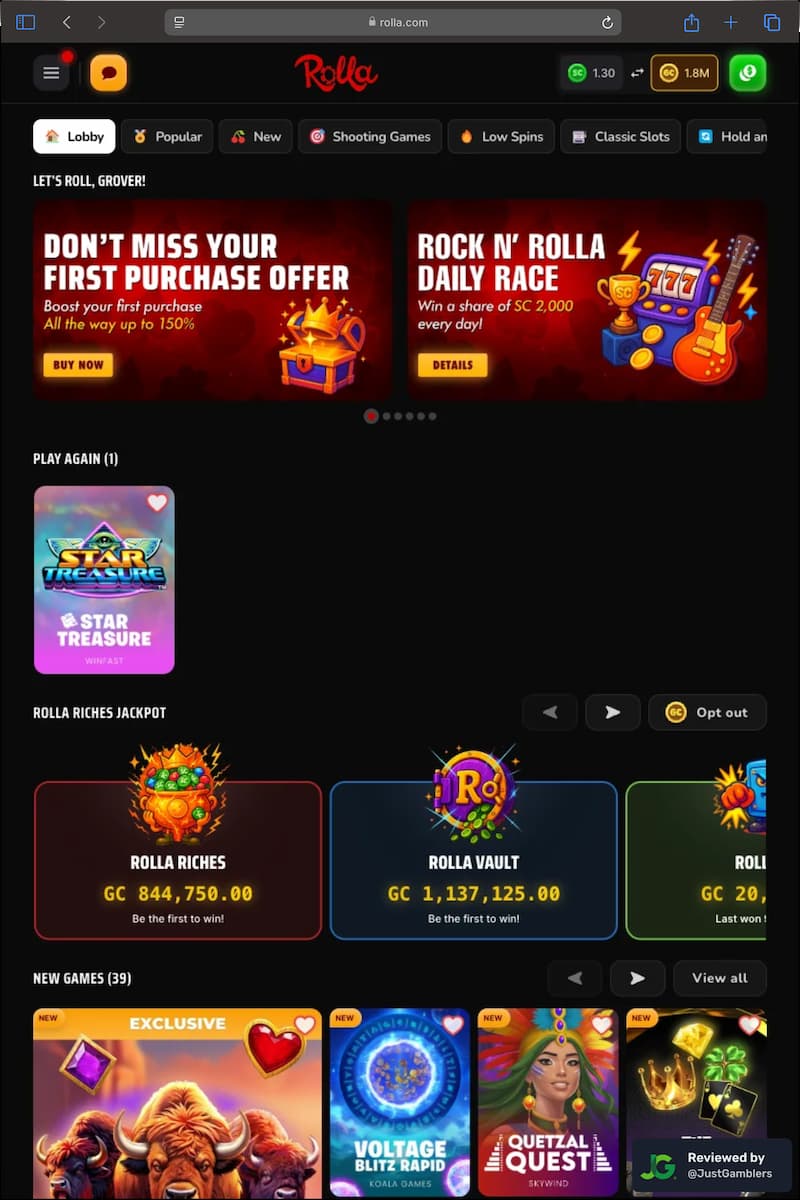The height and width of the screenshot is (1200, 800).
Task: Toggle the heart on Quetzal Quest
Action: (601, 1025)
